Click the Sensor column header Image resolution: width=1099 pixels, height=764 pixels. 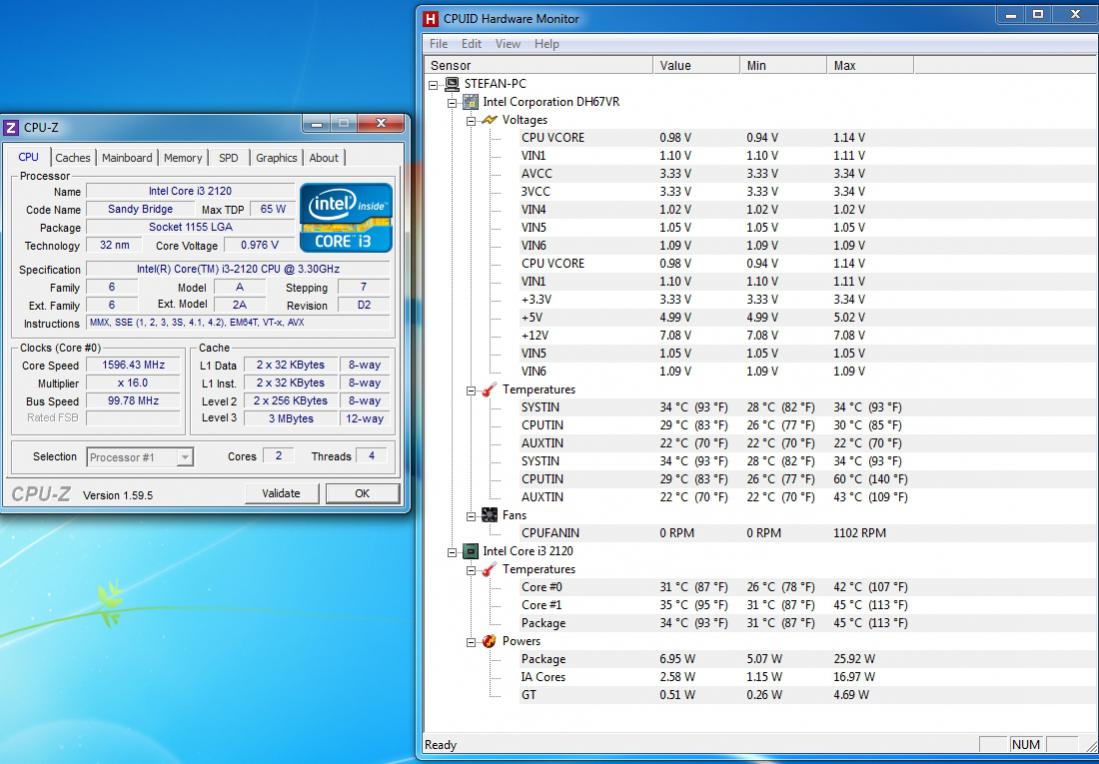pyautogui.click(x=538, y=65)
